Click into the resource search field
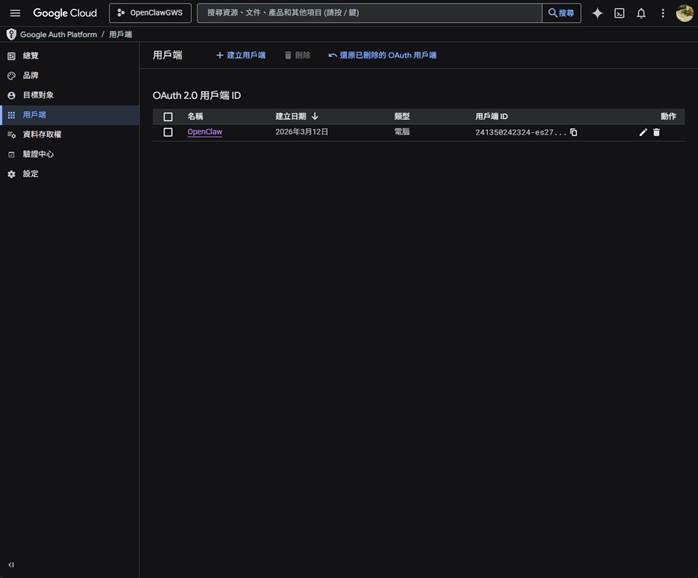This screenshot has height=578, width=698. [x=370, y=13]
